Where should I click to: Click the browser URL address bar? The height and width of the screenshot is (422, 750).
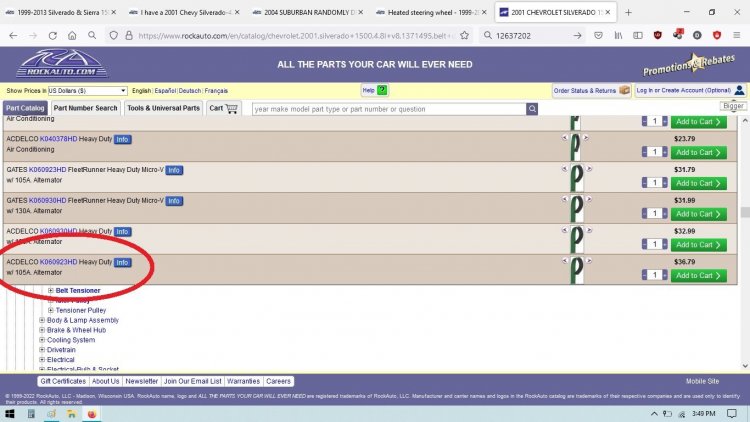coord(296,35)
